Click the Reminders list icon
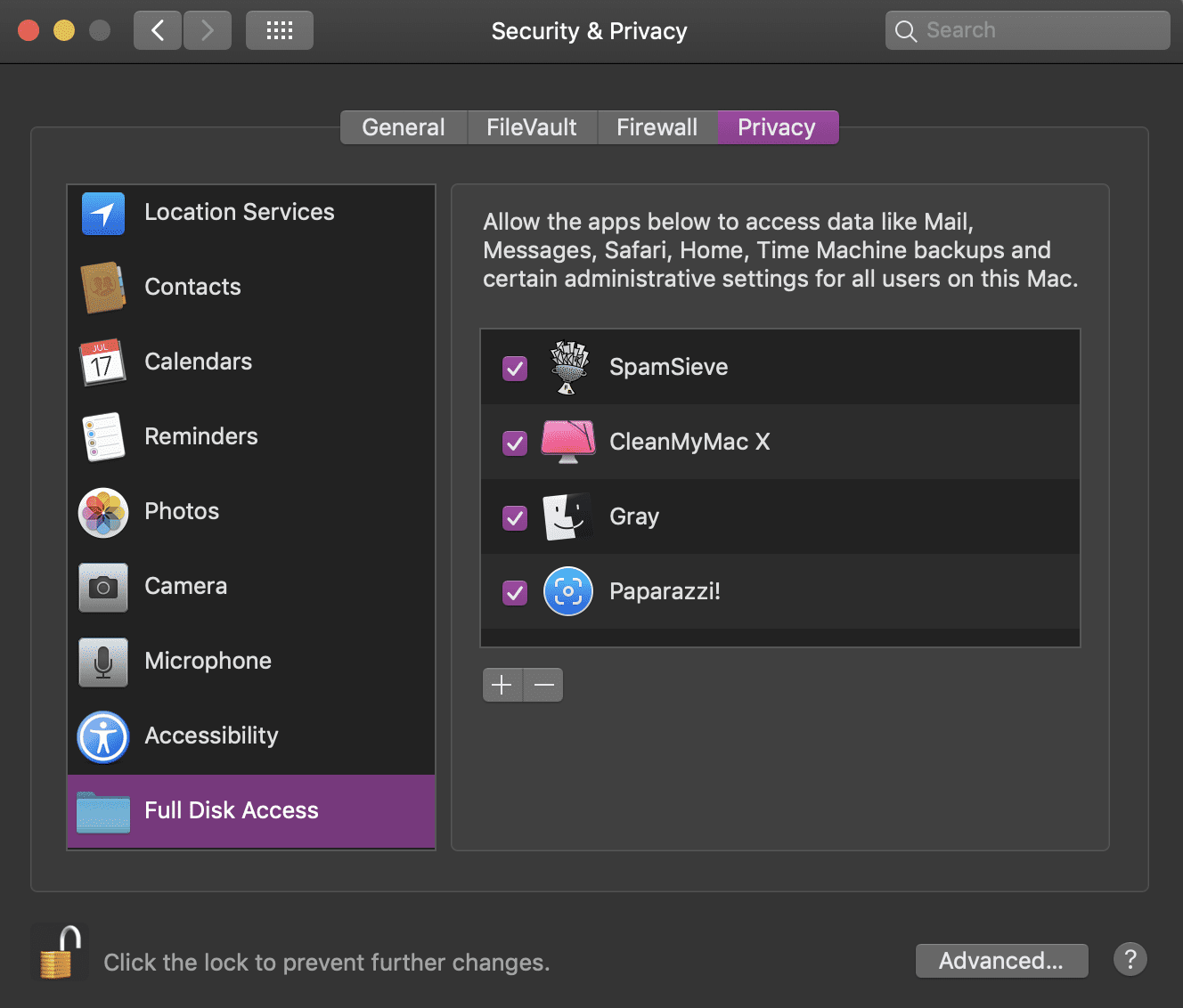The image size is (1183, 1008). coord(103,436)
